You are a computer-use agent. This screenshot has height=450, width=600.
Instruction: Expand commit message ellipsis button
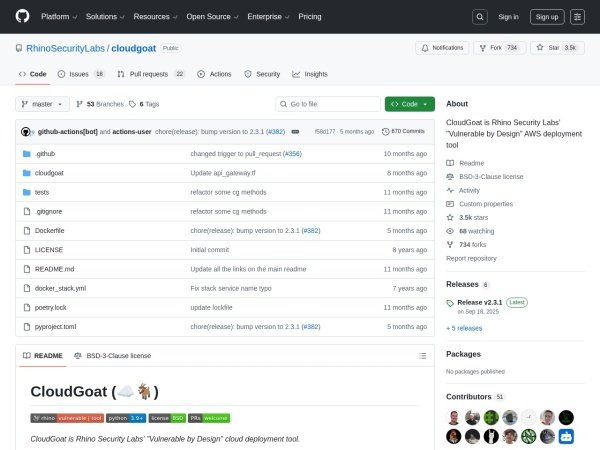pos(295,132)
